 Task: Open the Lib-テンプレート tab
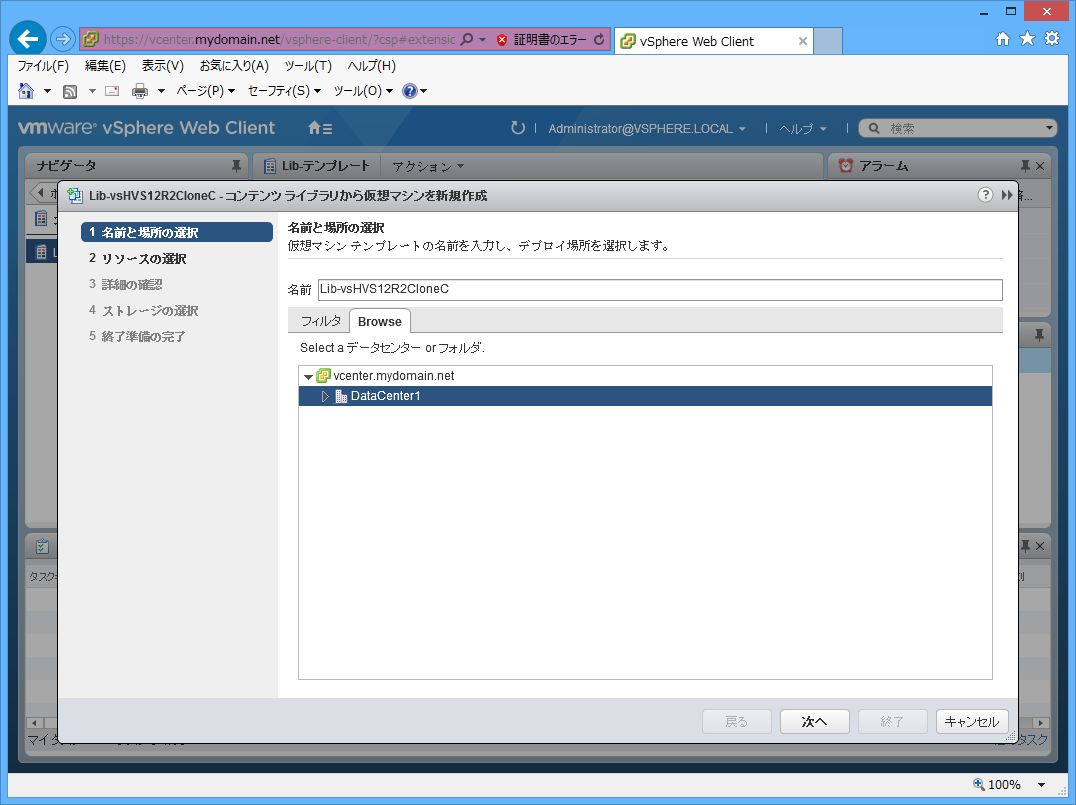point(317,165)
